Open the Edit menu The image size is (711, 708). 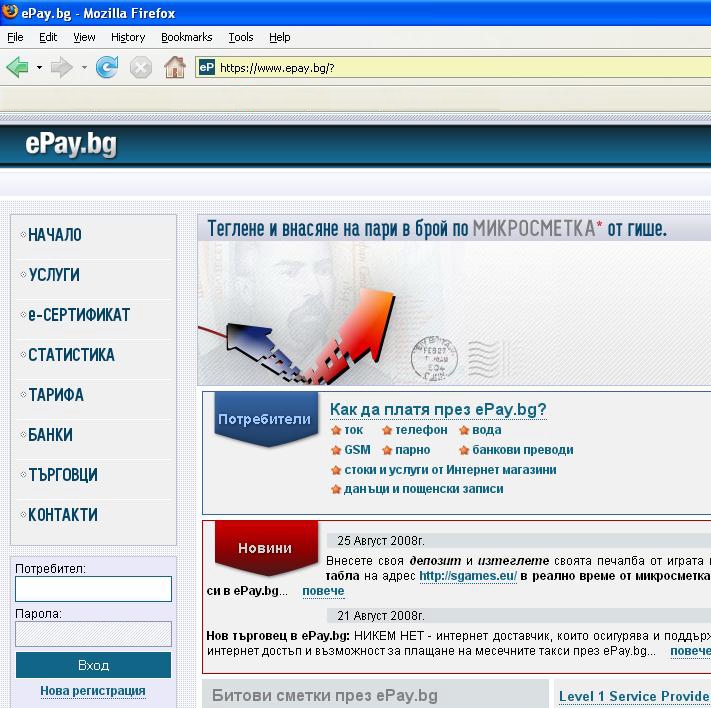(48, 37)
